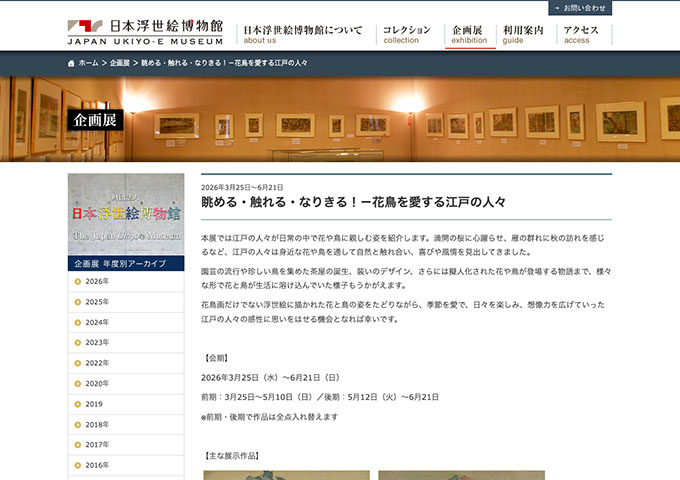Click the 【主な展示作品】 heading
Image resolution: width=680 pixels, height=480 pixels.
pyautogui.click(x=232, y=456)
